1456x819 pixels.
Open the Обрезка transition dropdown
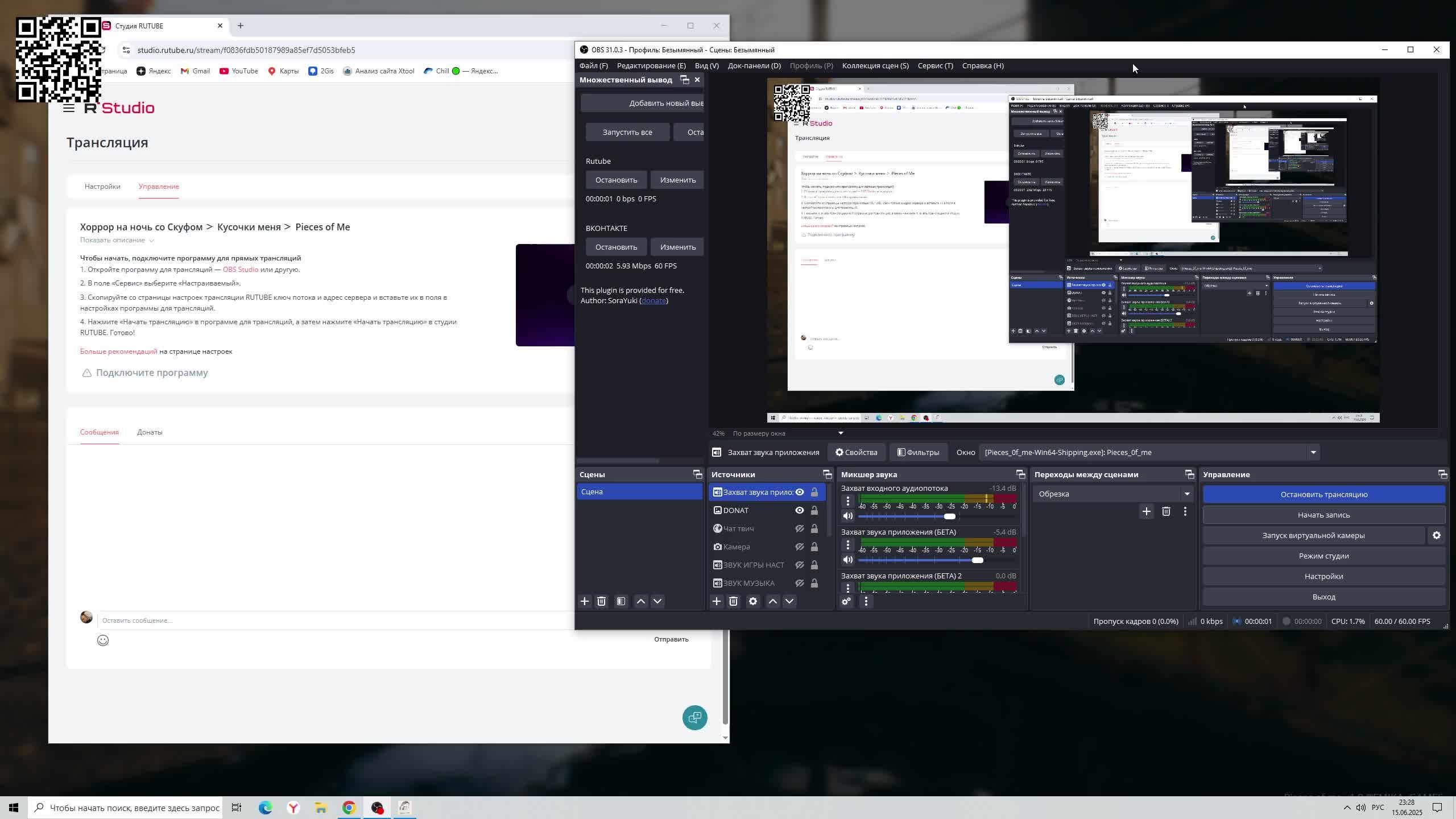[1187, 494]
